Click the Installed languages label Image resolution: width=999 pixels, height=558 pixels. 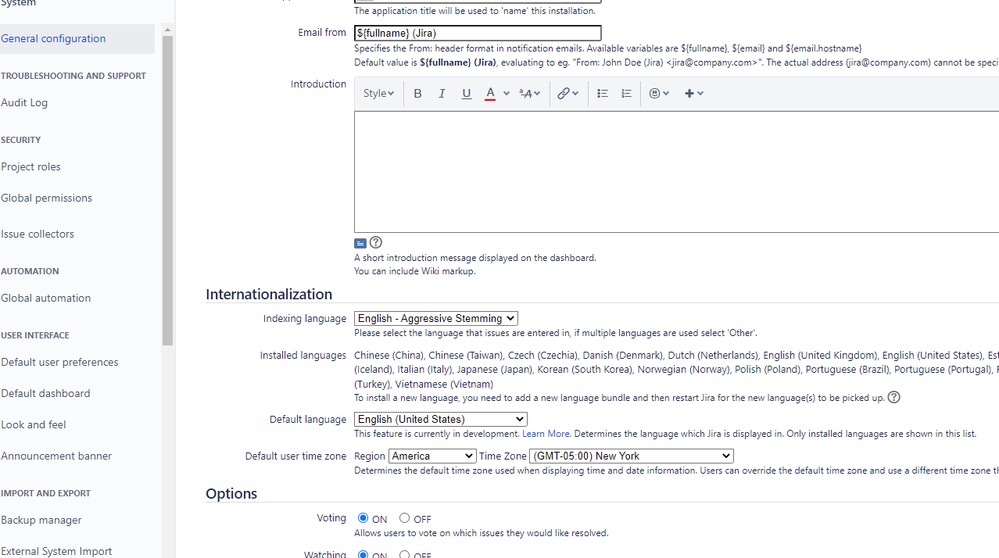pyautogui.click(x=303, y=355)
